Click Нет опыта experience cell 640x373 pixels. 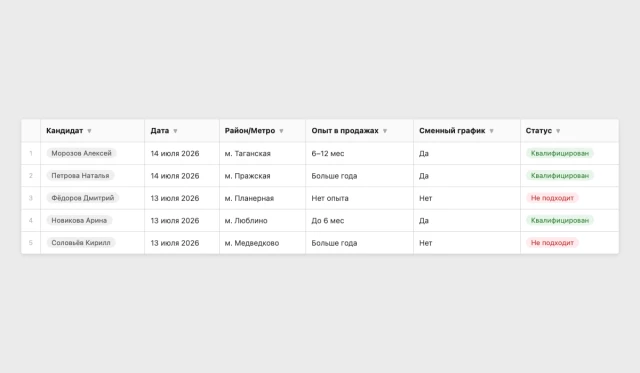(x=359, y=198)
